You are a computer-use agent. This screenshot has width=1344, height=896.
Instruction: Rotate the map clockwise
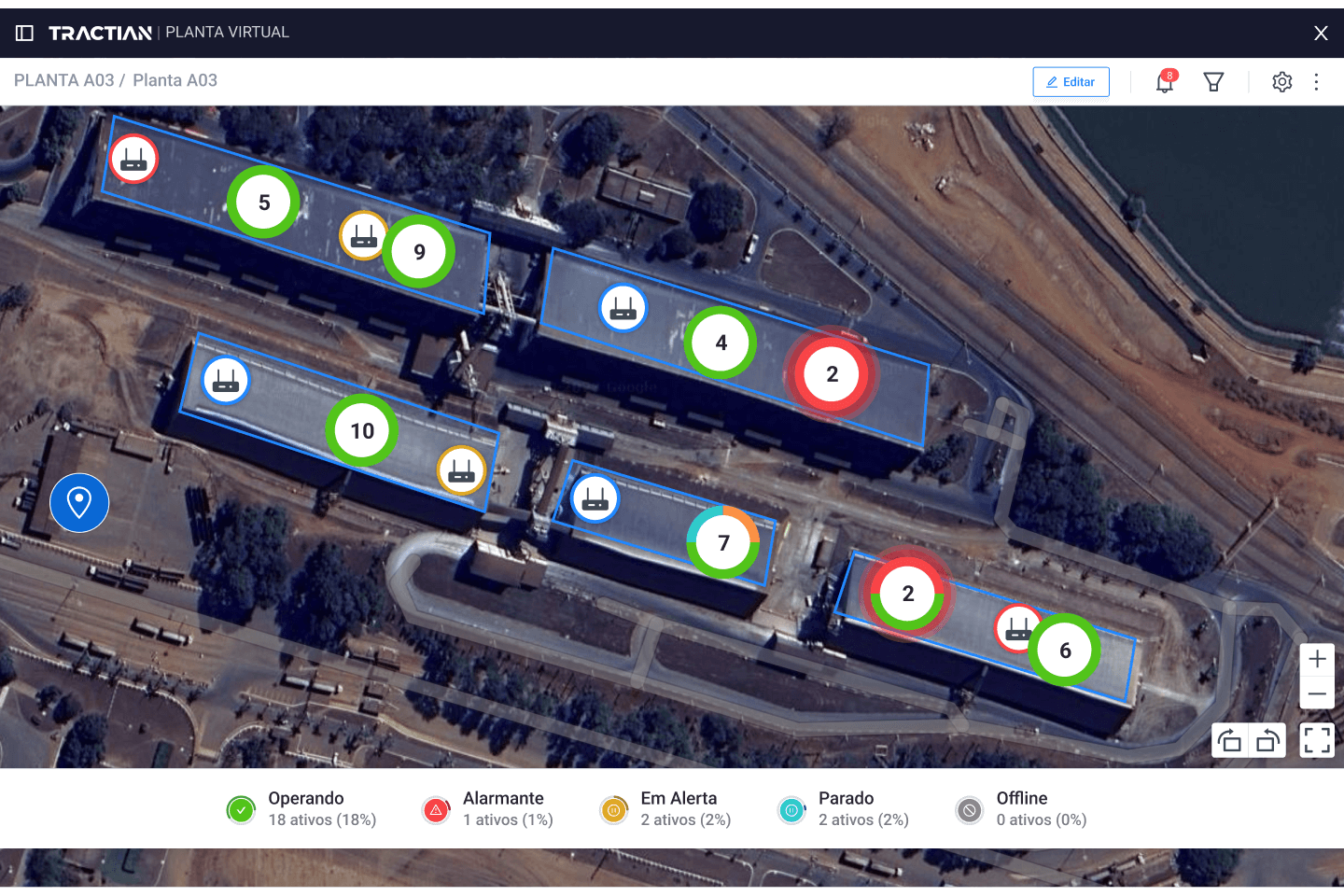click(1267, 741)
